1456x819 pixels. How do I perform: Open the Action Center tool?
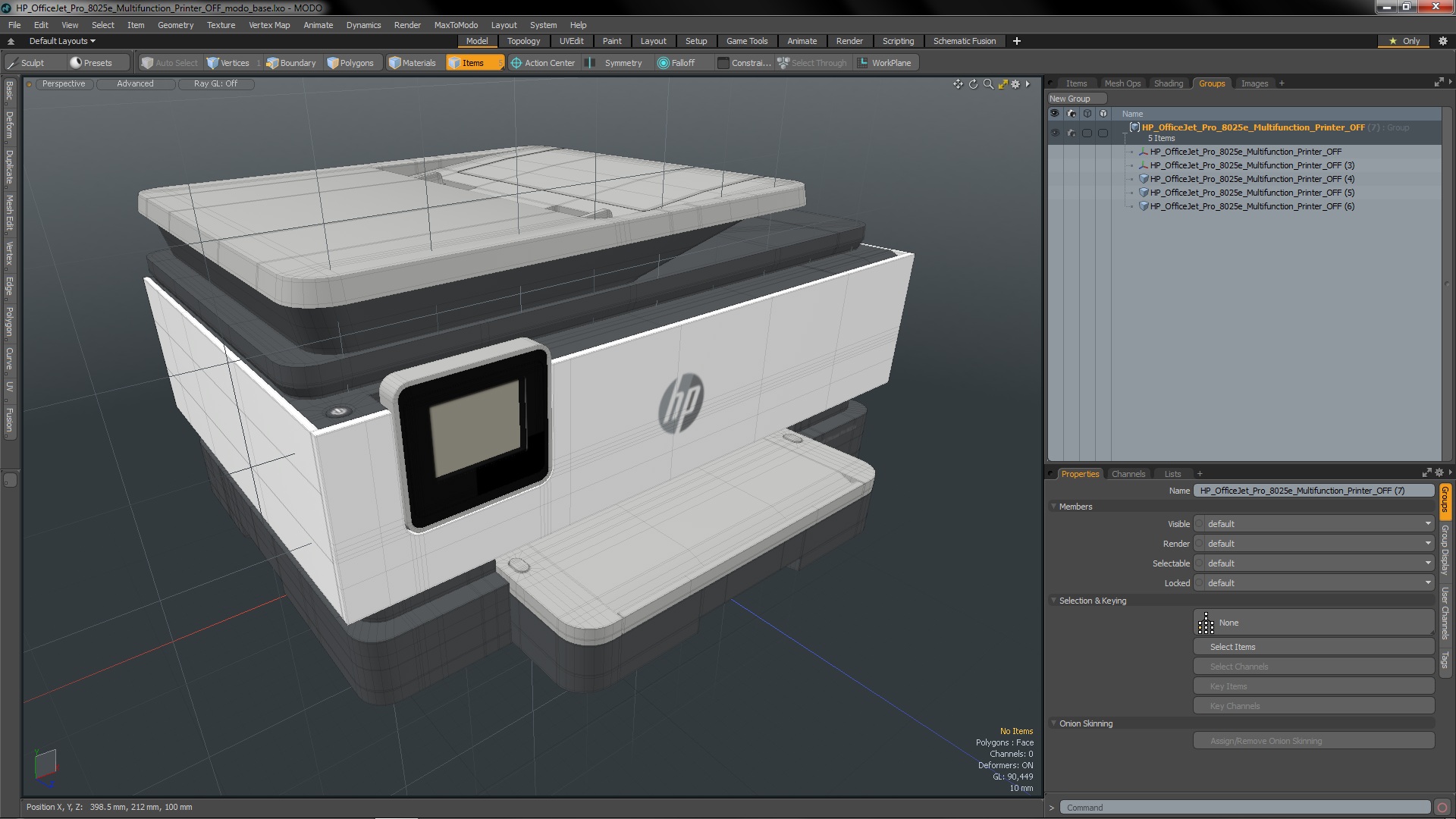coord(543,63)
